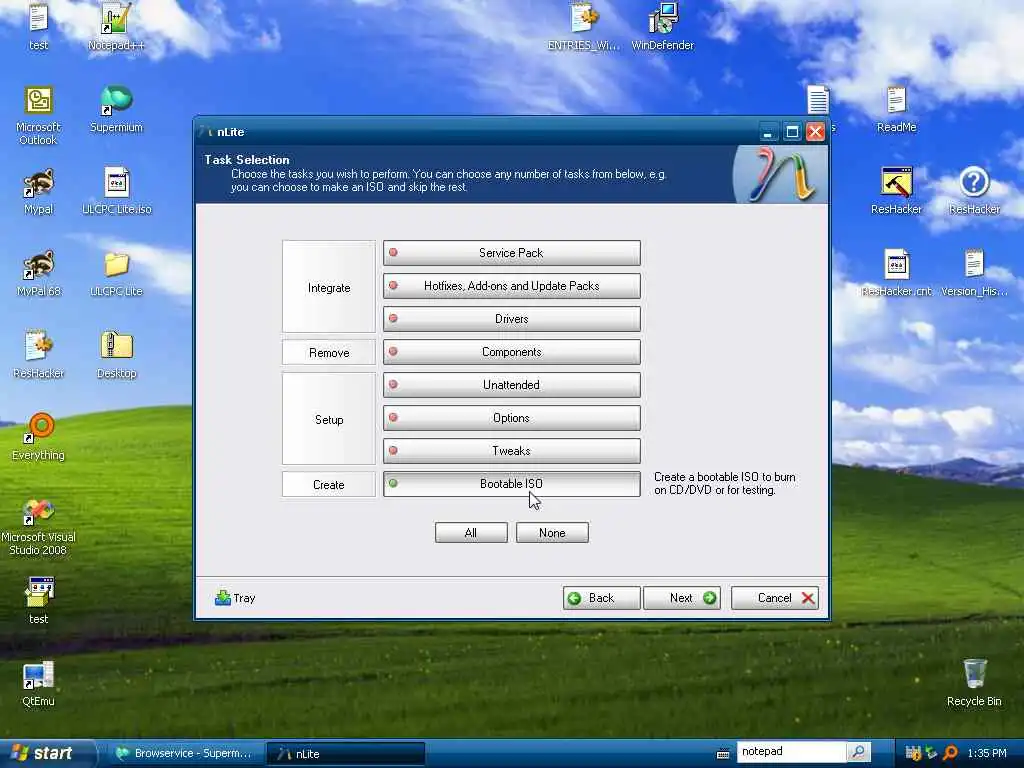The height and width of the screenshot is (768, 1024).
Task: Send nLite to Tray
Action: coord(234,598)
